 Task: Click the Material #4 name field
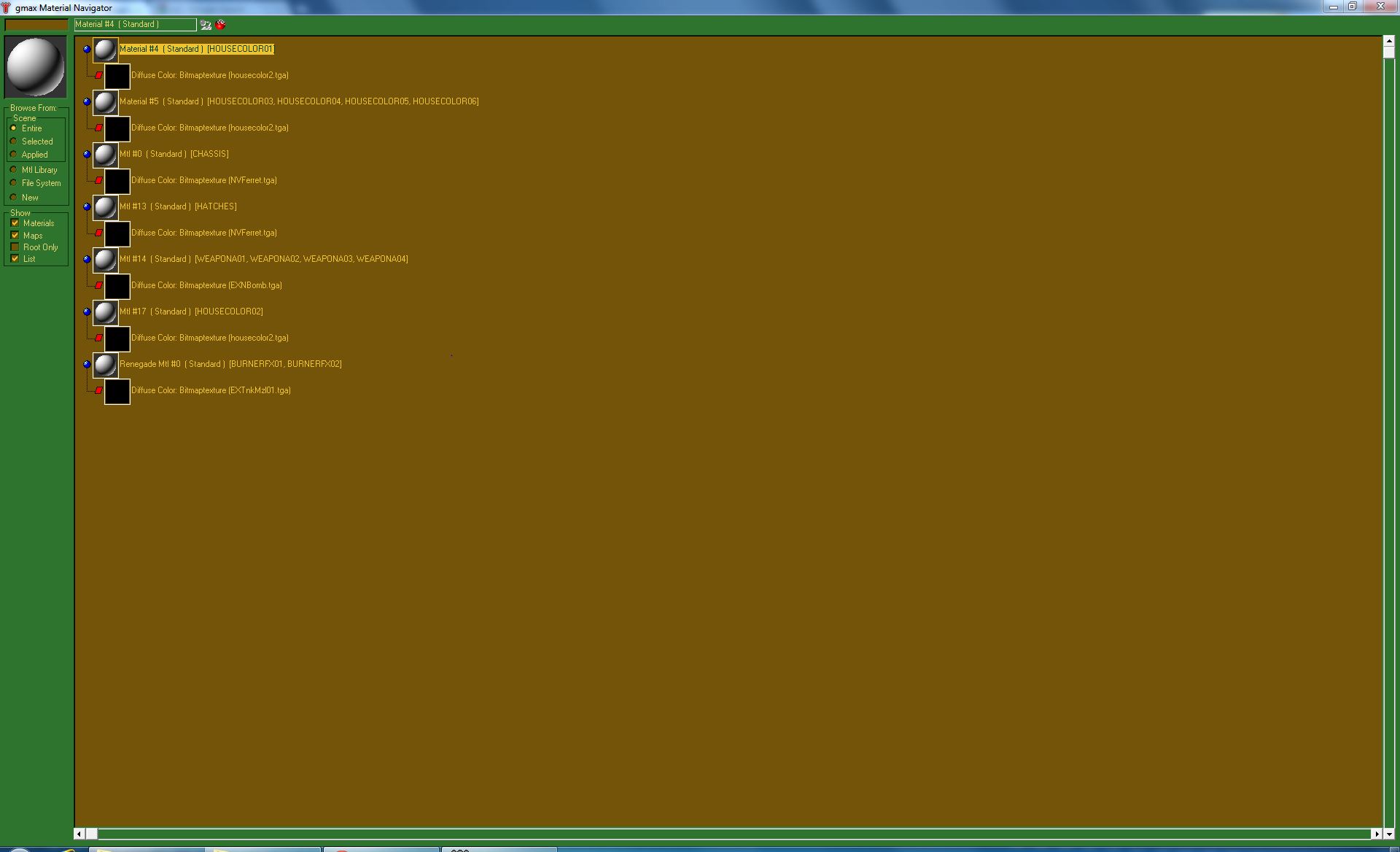pos(135,25)
